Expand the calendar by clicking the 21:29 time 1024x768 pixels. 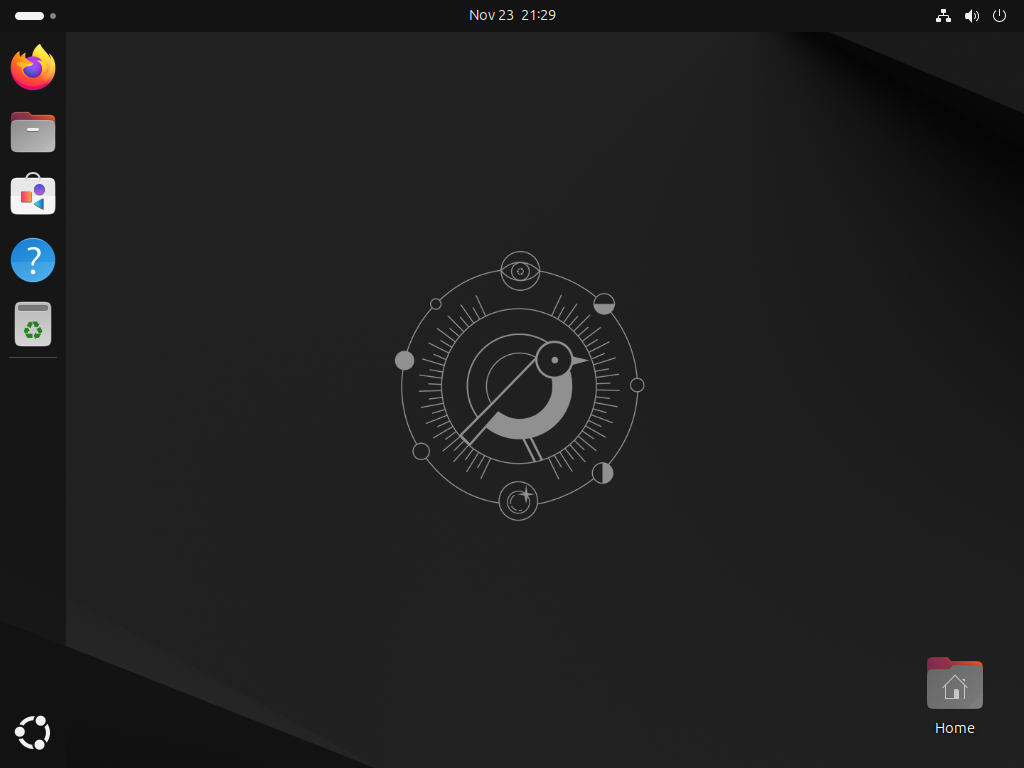coord(538,15)
